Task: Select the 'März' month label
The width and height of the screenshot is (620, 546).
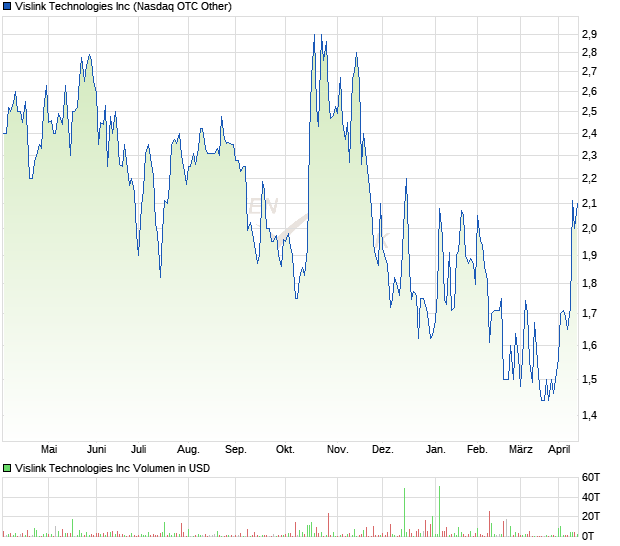Action: pos(521,450)
